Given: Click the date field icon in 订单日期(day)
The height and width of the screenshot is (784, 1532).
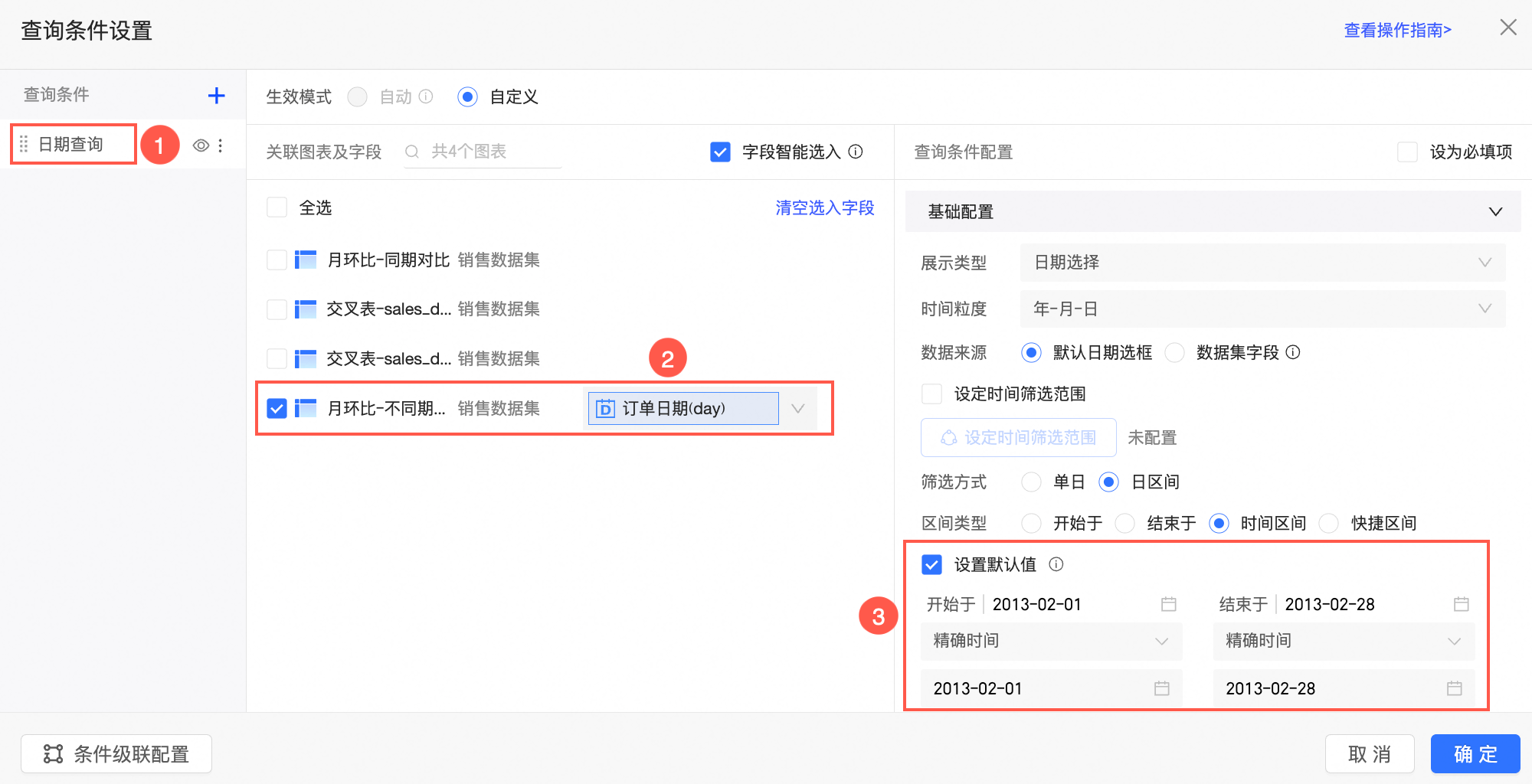Looking at the screenshot, I should point(605,409).
